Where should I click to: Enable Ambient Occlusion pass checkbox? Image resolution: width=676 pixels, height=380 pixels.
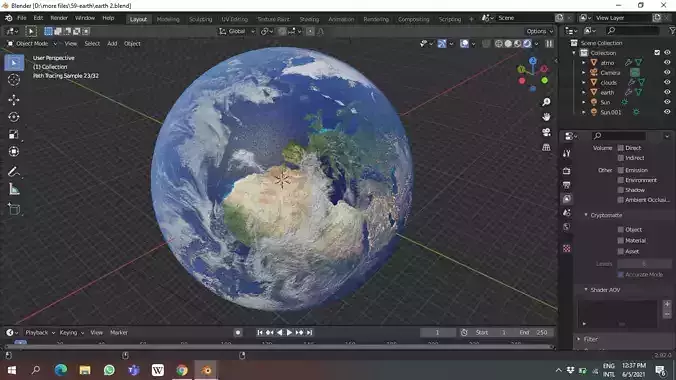click(620, 200)
